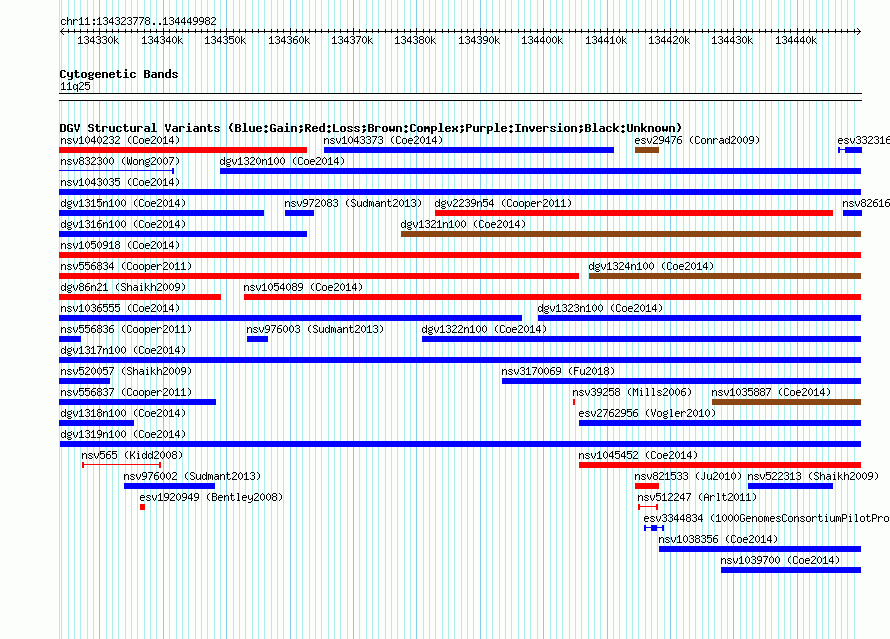Click the 134330k ruler tick label

98,40
